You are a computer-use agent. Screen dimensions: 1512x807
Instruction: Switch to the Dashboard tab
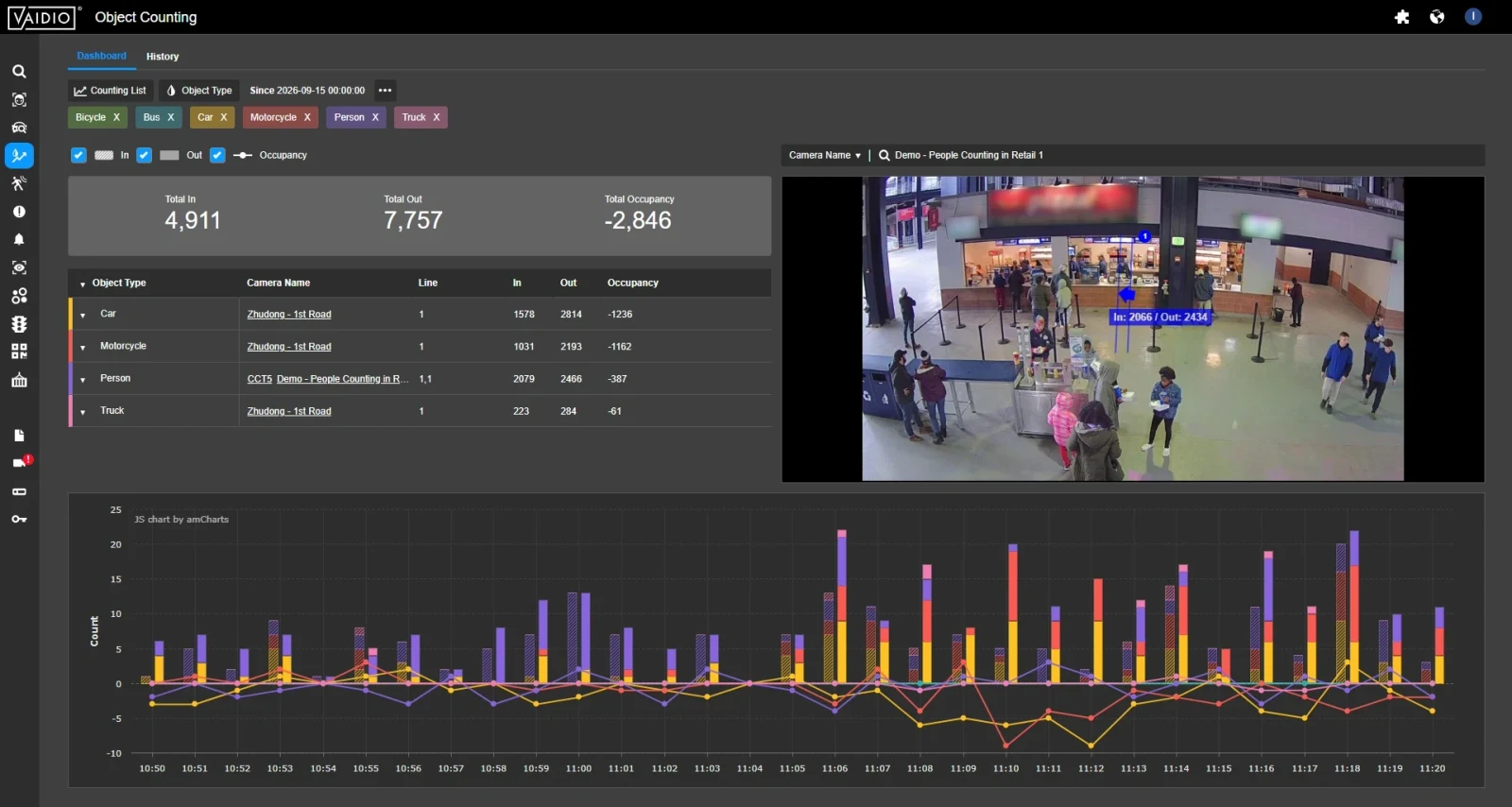102,57
